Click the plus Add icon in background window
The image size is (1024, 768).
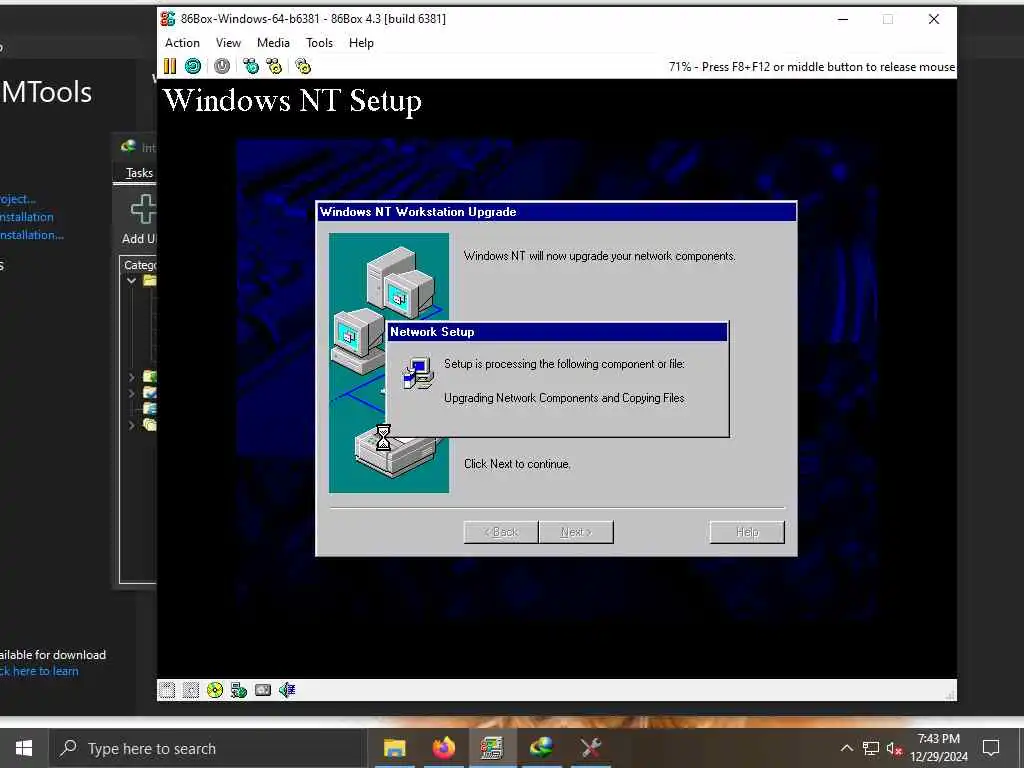[143, 209]
